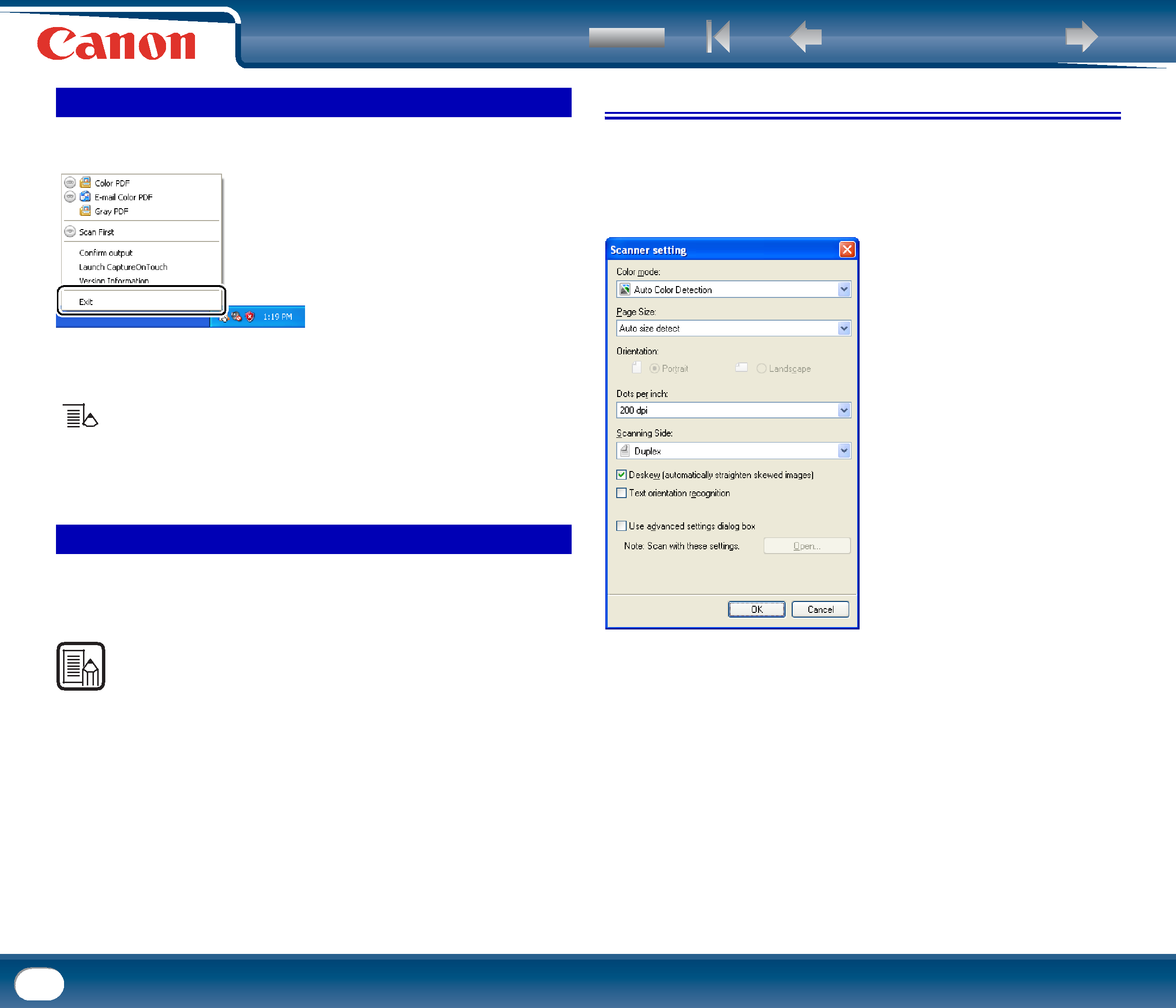Click OK in Scanner setting
Screen dimensions: 1176x1008
point(757,609)
